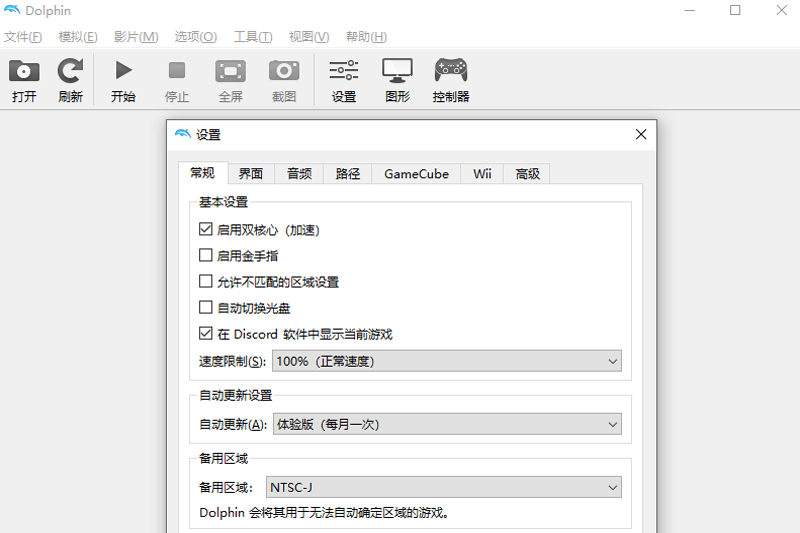
Task: Expand the 备用区域 NTSC-J dropdown
Action: [x=443, y=488]
